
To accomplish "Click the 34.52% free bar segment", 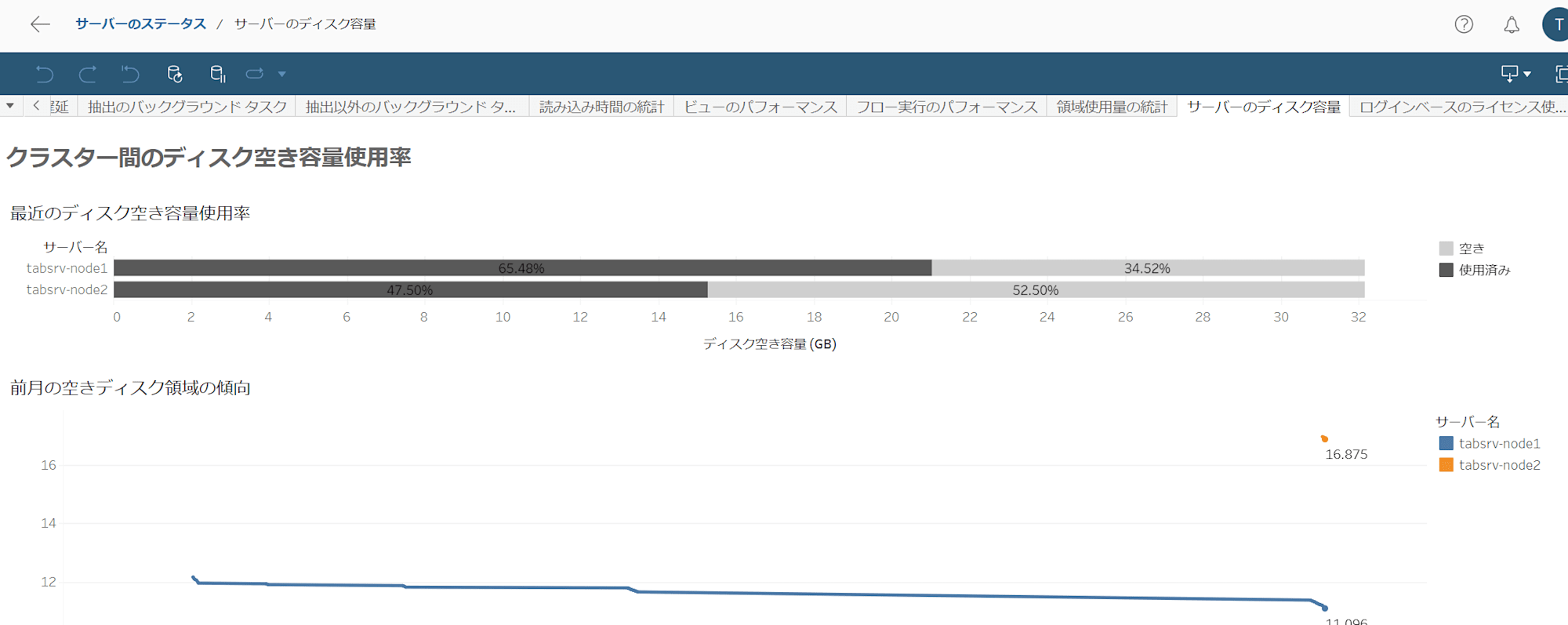I will pos(1148,268).
